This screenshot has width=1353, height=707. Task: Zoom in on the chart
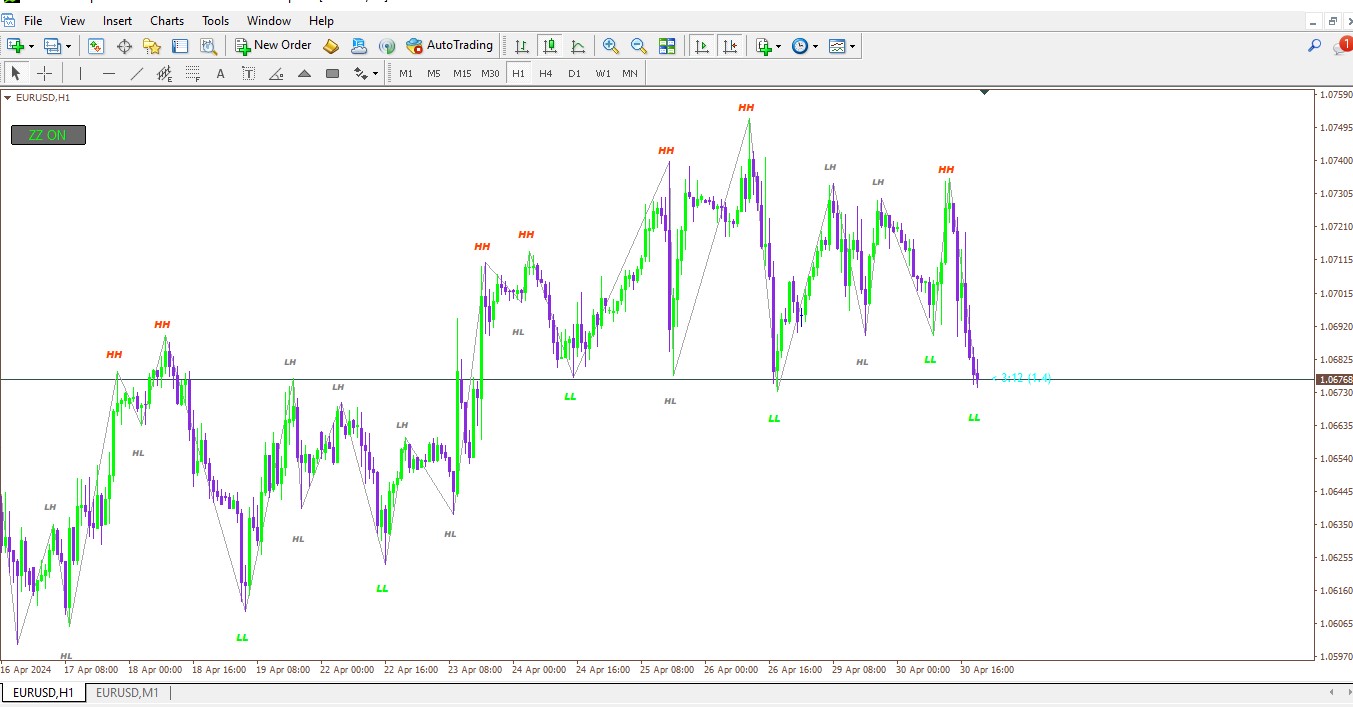click(611, 46)
